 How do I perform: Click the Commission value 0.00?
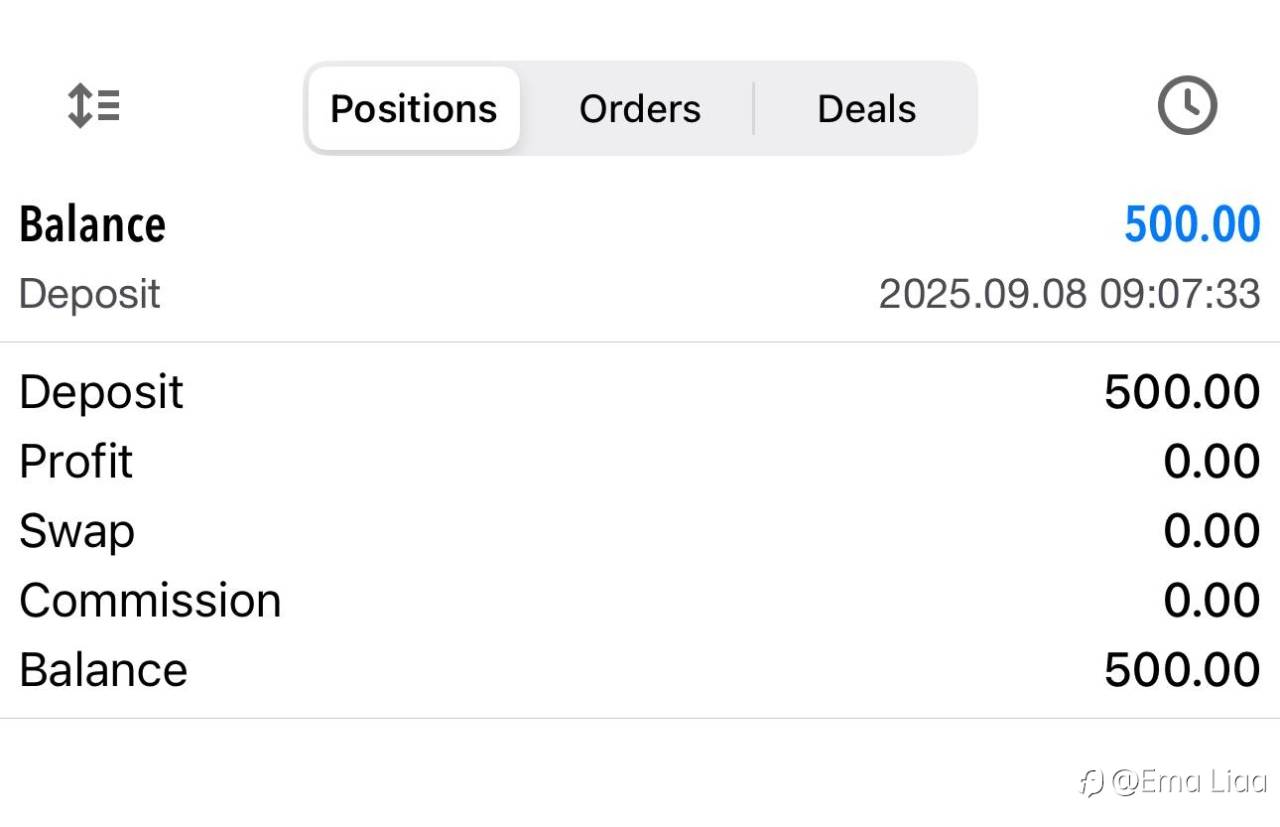[1211, 601]
